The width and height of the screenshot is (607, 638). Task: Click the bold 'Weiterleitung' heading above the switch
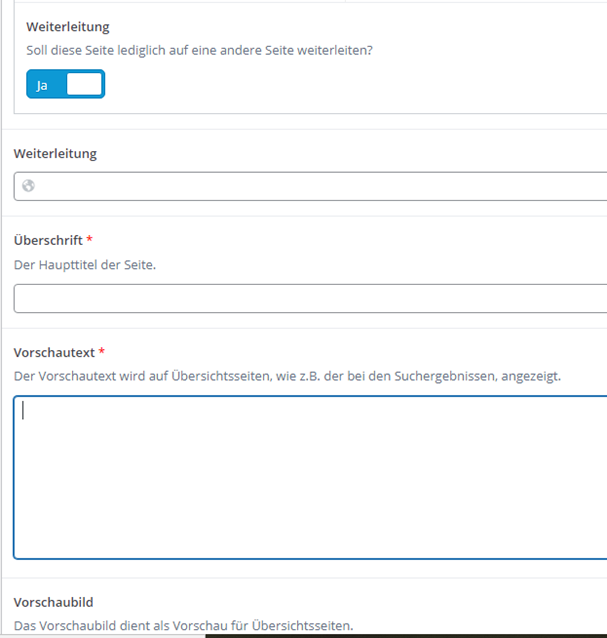68,26
